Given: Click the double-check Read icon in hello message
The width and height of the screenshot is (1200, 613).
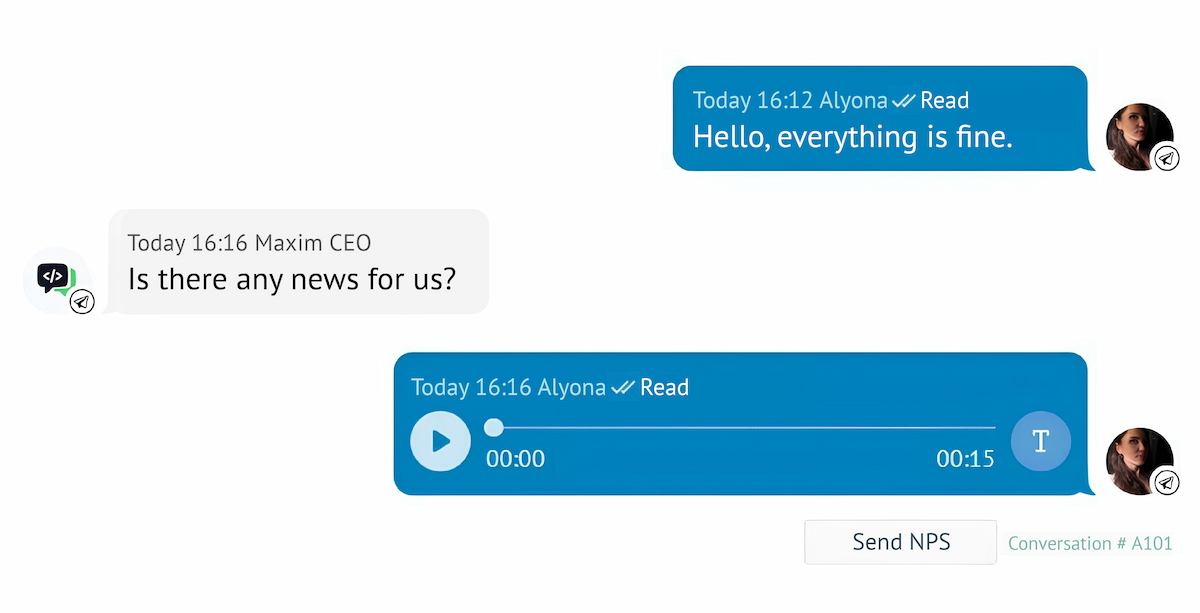Looking at the screenshot, I should (x=904, y=101).
